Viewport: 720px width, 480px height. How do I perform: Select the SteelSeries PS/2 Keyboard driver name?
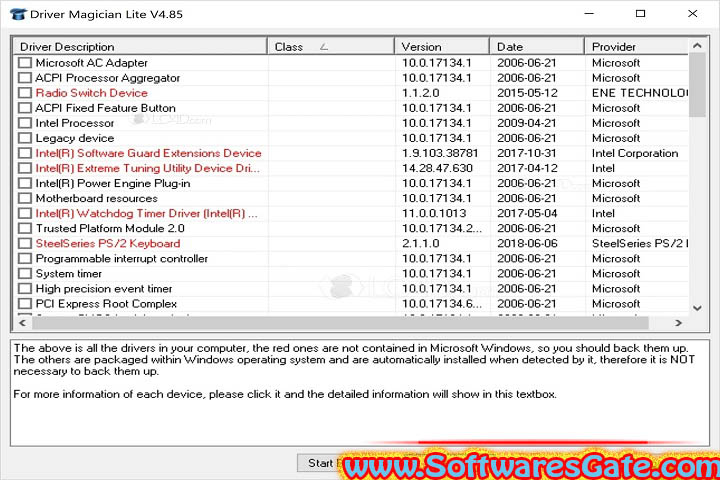coord(108,243)
